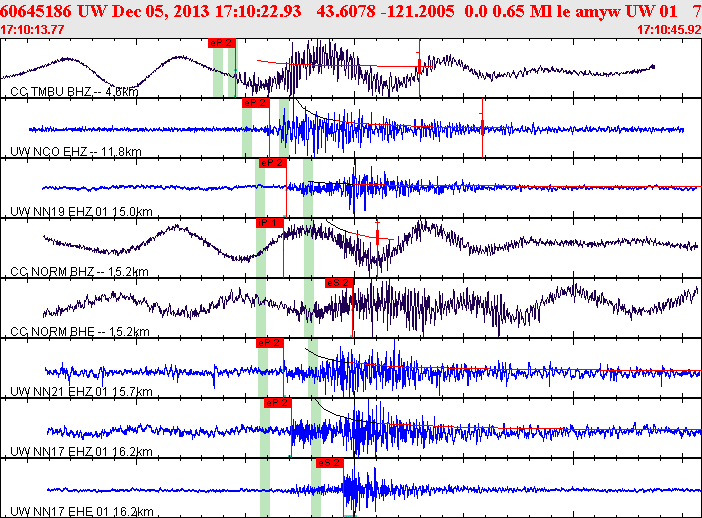Select the CC NORM BHZ 15.2km label

79,272
